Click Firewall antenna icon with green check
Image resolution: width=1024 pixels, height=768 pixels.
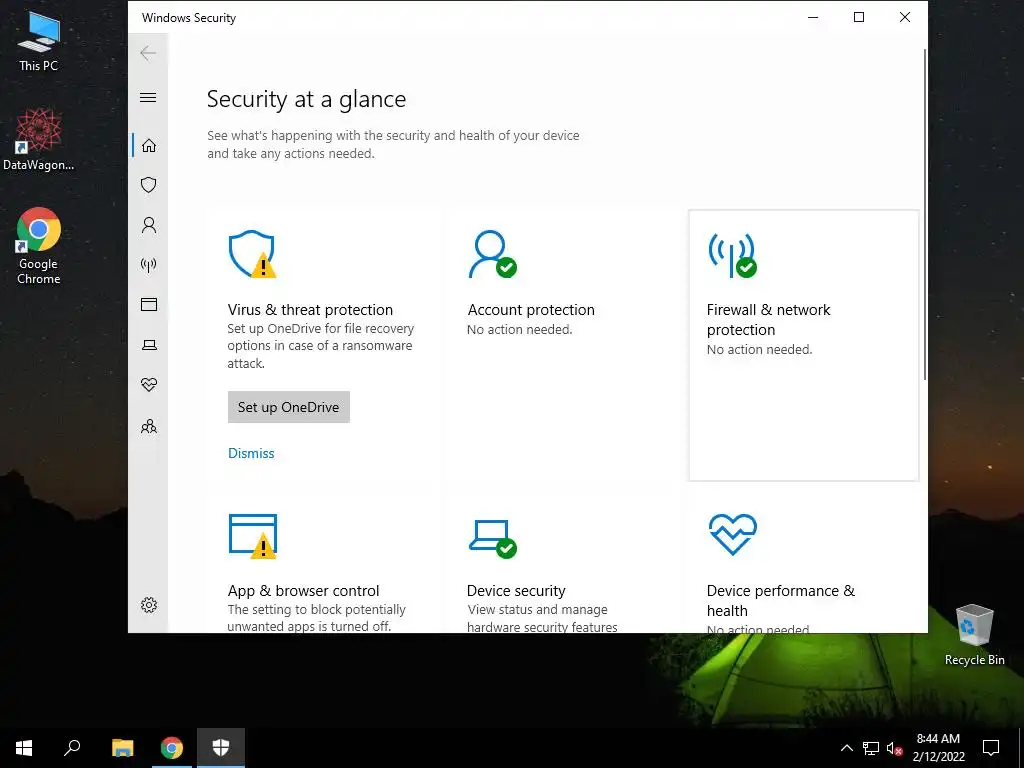pyautogui.click(x=732, y=255)
